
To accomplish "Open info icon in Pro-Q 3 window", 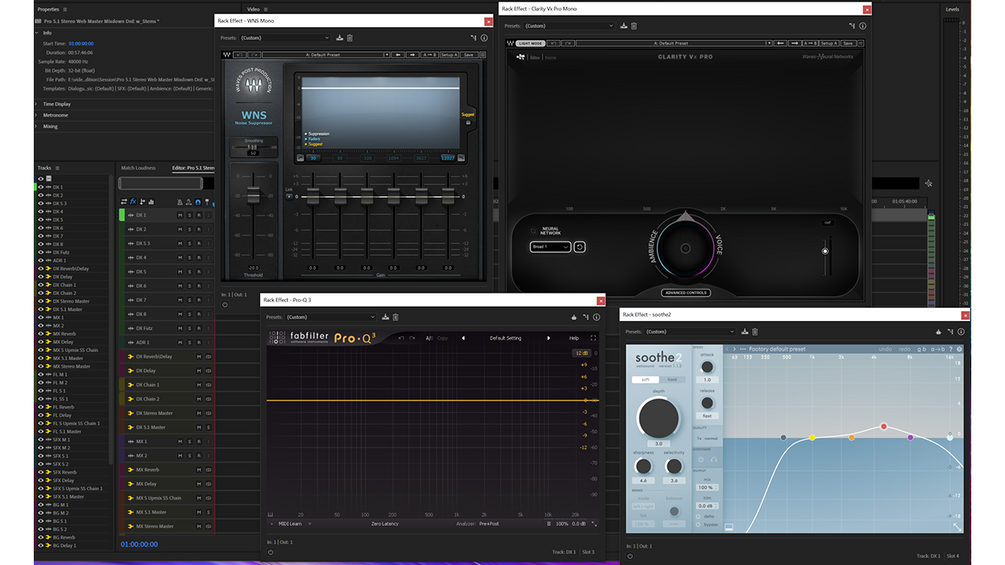I will coord(597,317).
